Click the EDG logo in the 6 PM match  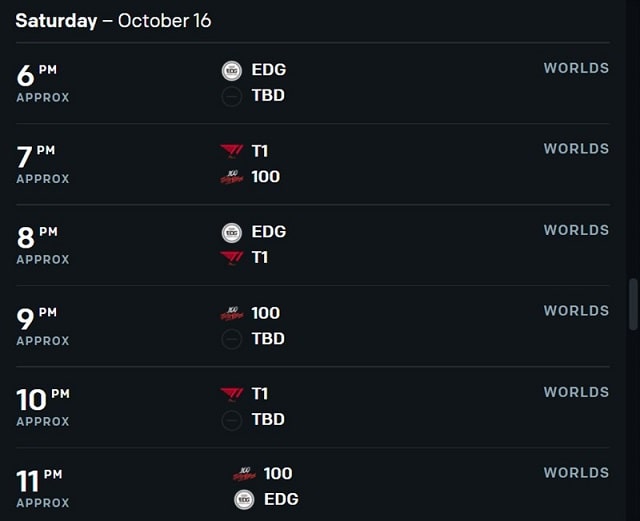click(231, 71)
